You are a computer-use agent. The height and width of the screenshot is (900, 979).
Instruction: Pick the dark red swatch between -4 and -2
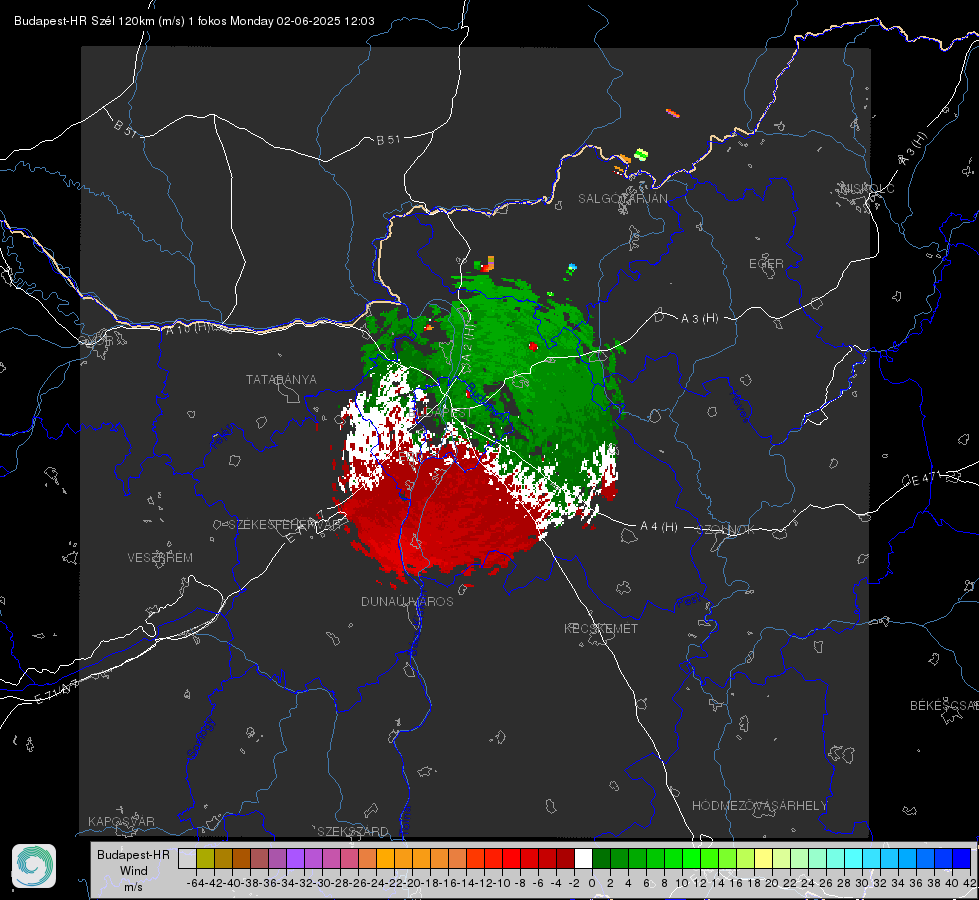click(x=565, y=858)
